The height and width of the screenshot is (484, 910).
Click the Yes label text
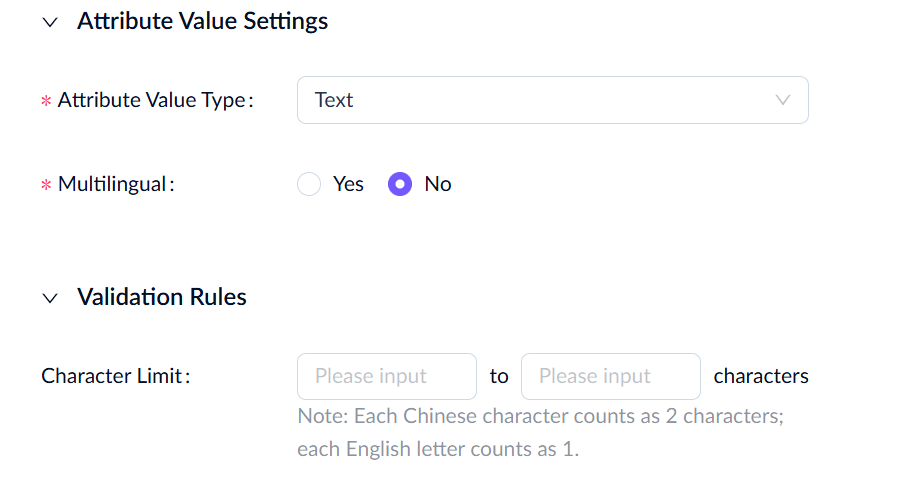(x=348, y=184)
